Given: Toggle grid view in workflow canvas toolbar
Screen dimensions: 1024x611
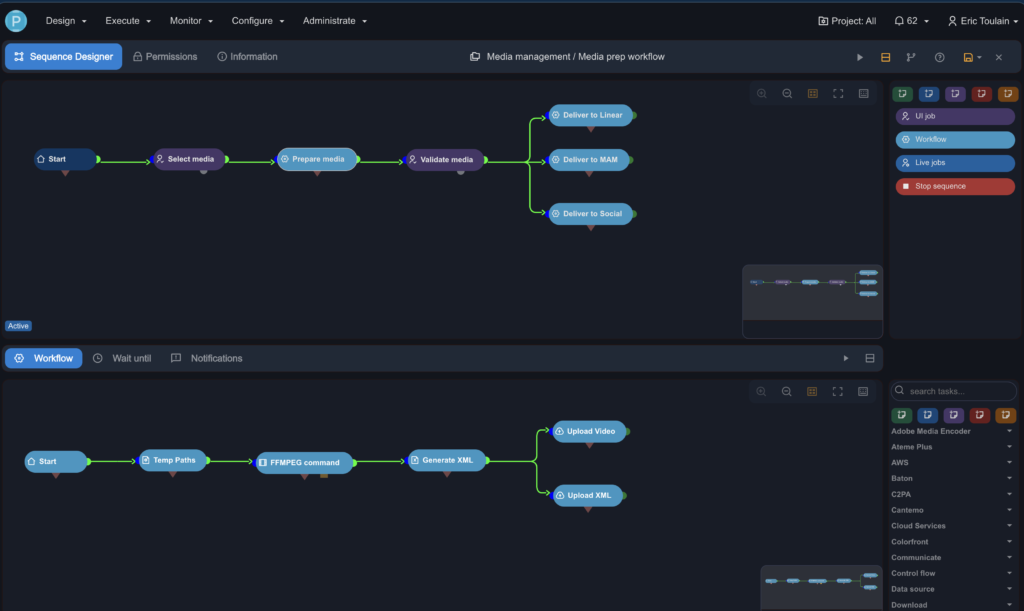Looking at the screenshot, I should 813,392.
